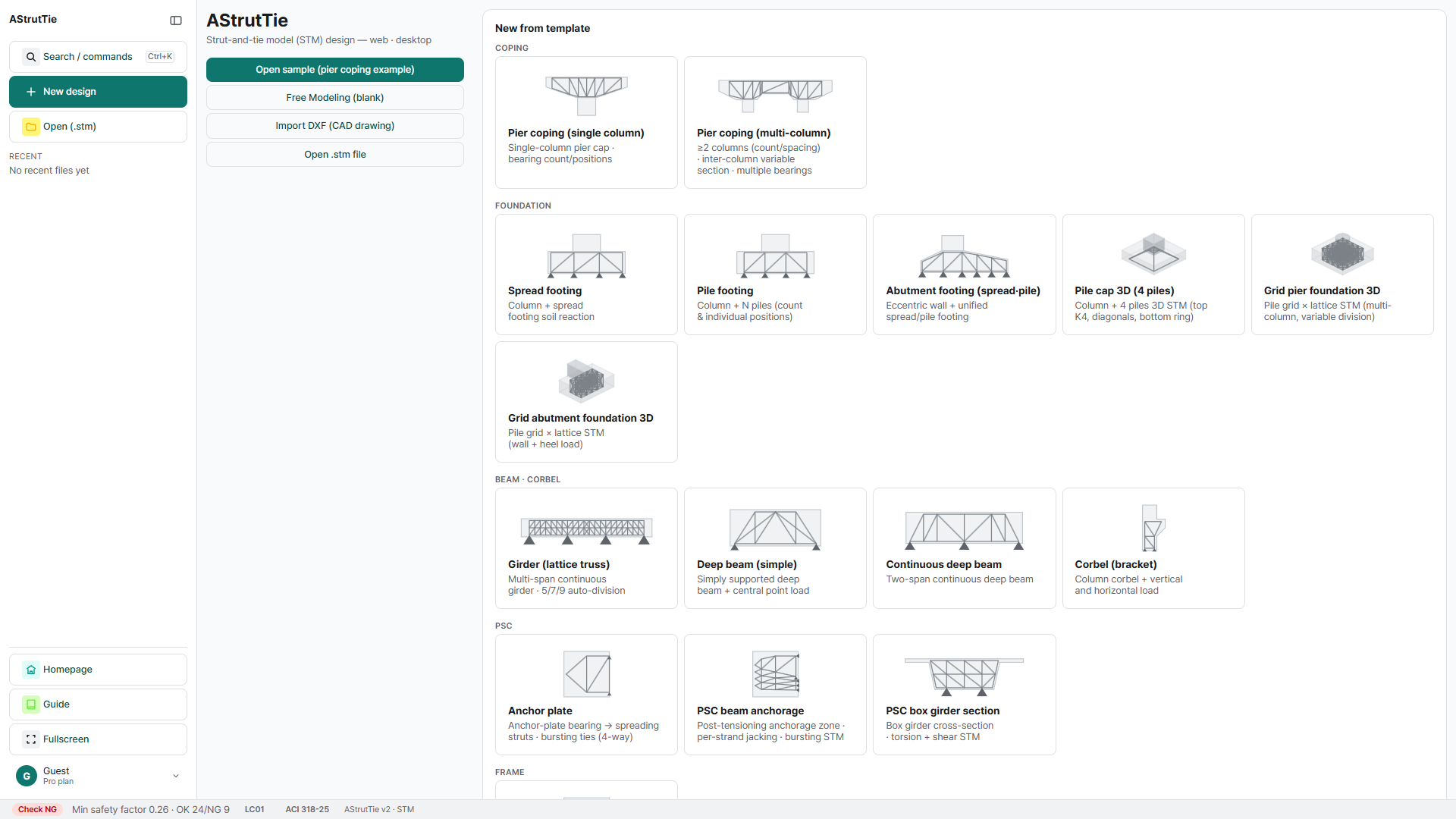Click Pile cap 3D (4 piles) title
Viewport: 1456px width, 819px height.
click(x=1125, y=291)
